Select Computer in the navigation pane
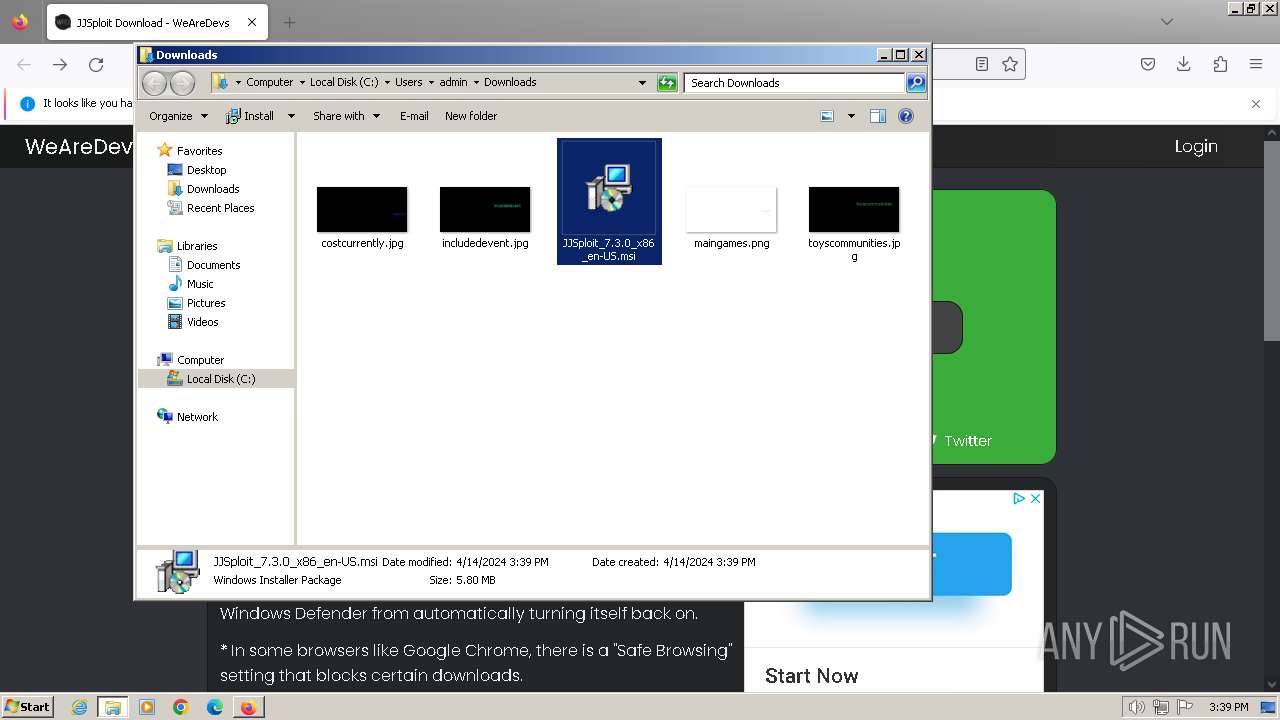Viewport: 1280px width, 720px height. (200, 360)
